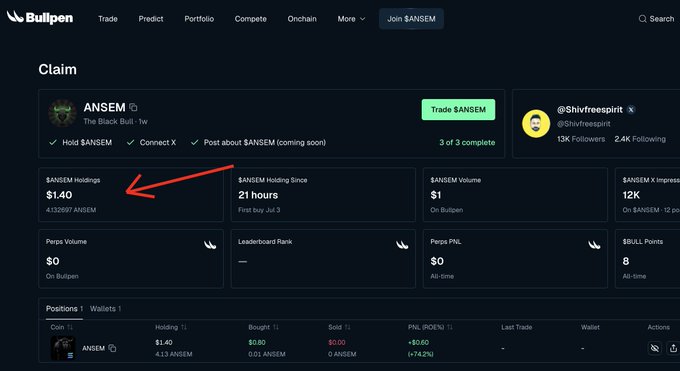
Task: Copy the ANSEM token address in header
Action: [133, 107]
